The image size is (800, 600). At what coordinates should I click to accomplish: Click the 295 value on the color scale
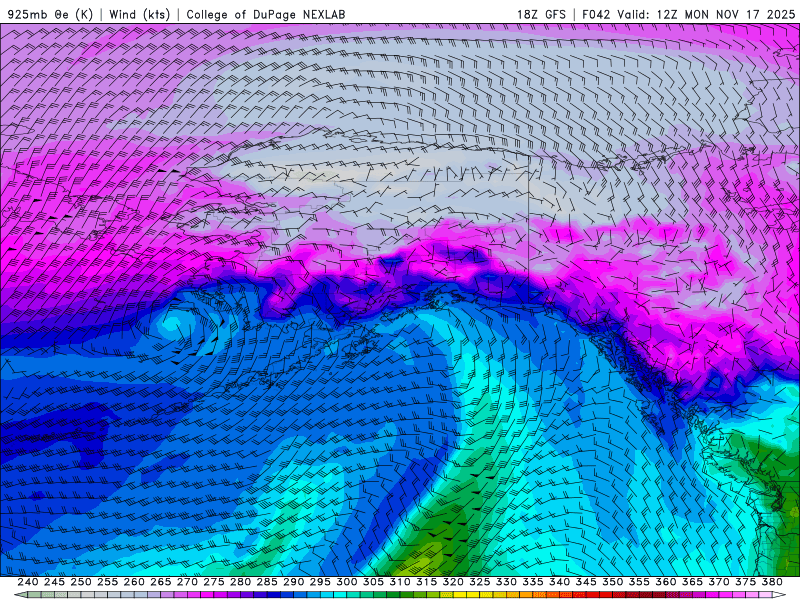point(320,582)
